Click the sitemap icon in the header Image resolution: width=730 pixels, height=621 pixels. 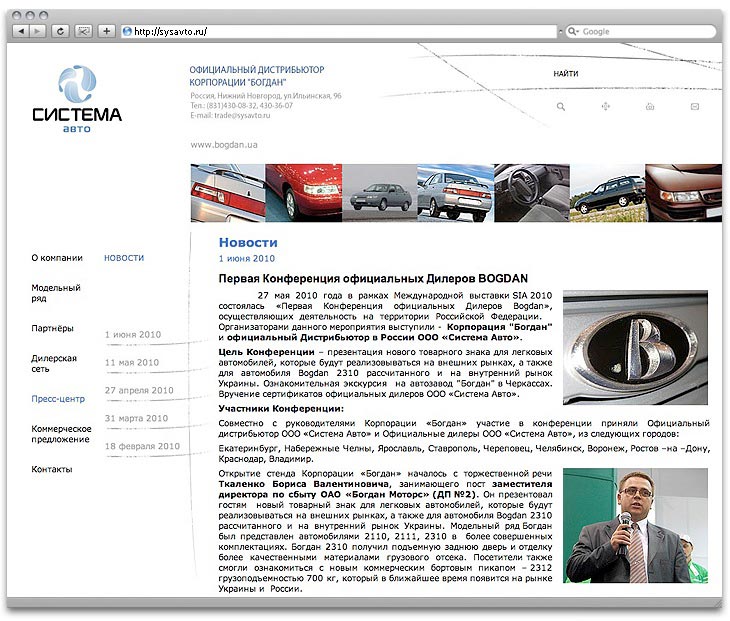[x=605, y=107]
